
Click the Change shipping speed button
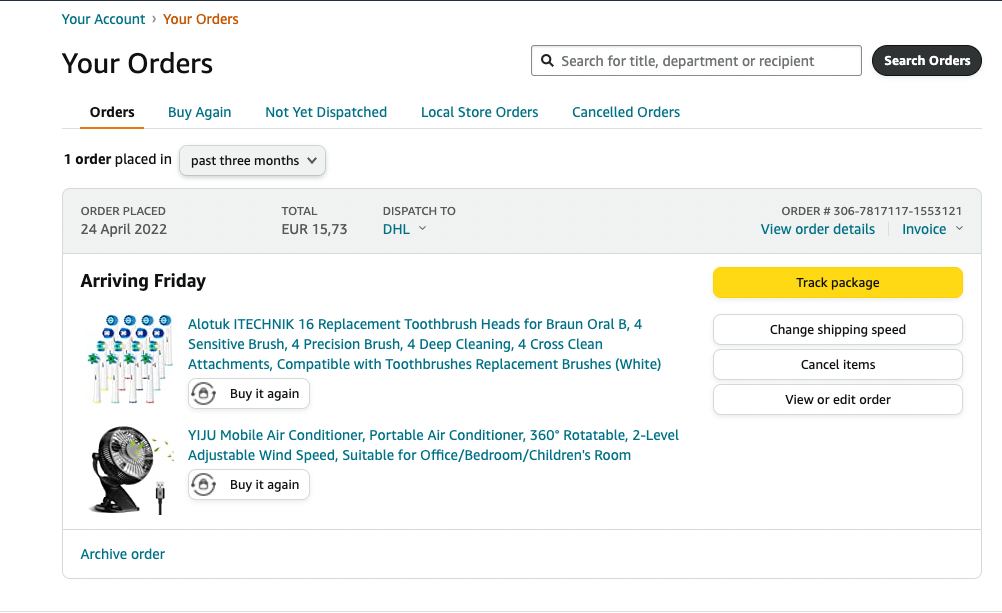837,330
